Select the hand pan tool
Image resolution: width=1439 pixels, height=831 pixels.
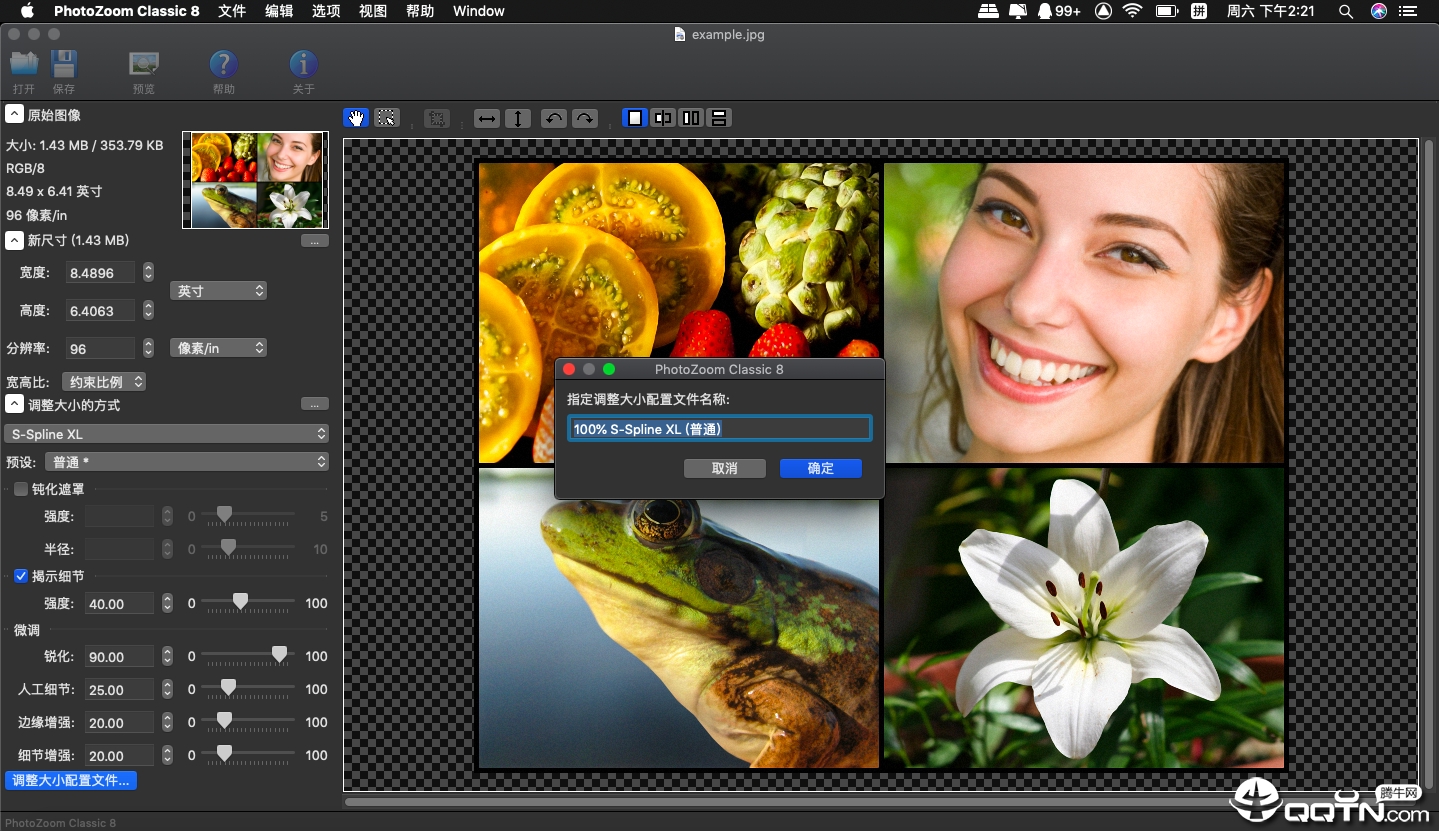coord(355,118)
